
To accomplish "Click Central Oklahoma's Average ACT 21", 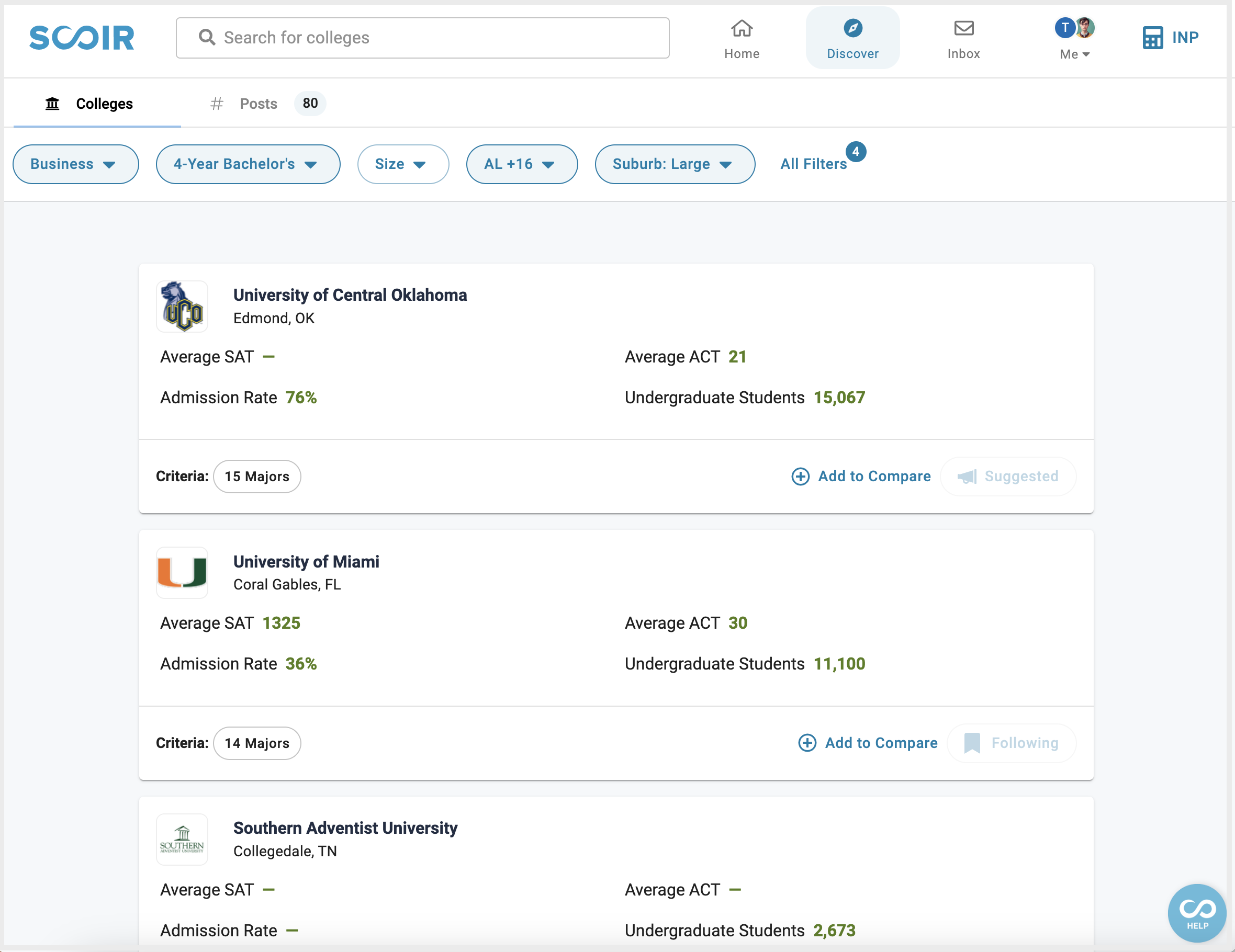I will pyautogui.click(x=737, y=357).
